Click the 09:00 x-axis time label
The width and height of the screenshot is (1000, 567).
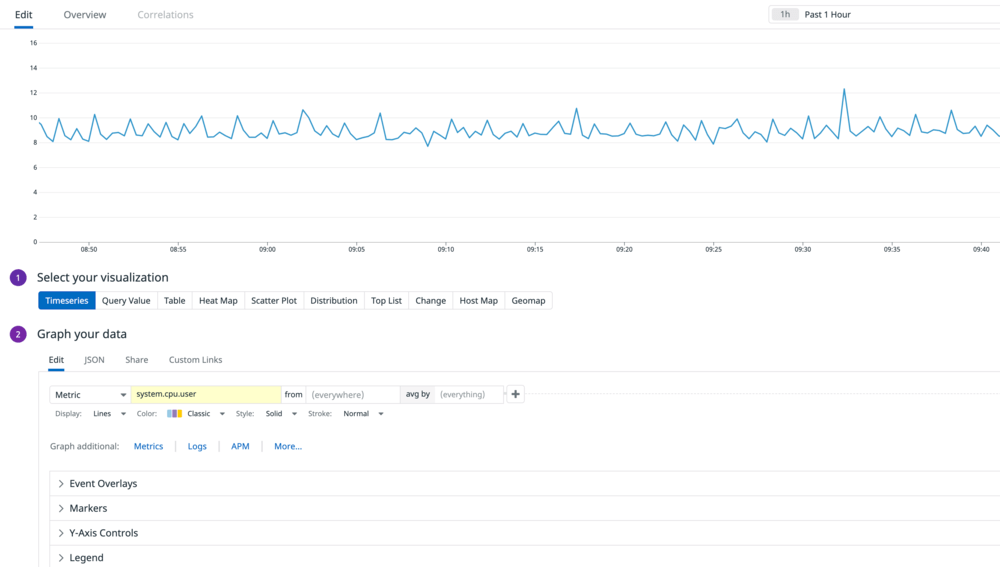point(267,249)
